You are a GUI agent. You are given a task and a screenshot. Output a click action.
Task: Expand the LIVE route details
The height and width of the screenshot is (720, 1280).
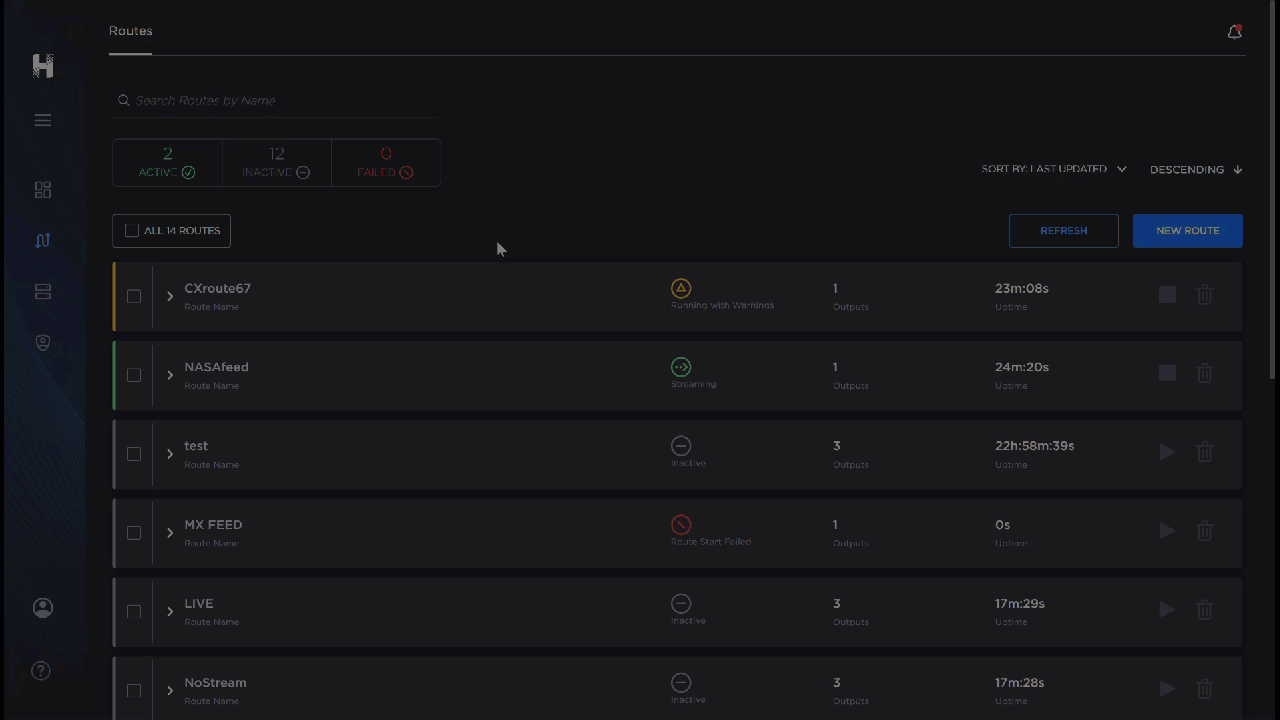point(170,611)
